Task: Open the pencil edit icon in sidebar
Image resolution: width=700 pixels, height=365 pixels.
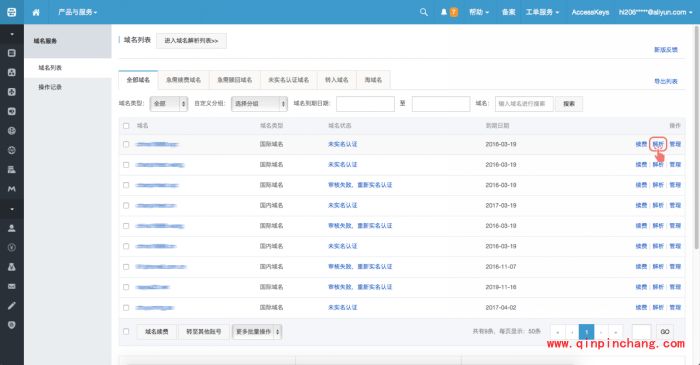Action: 12,306
